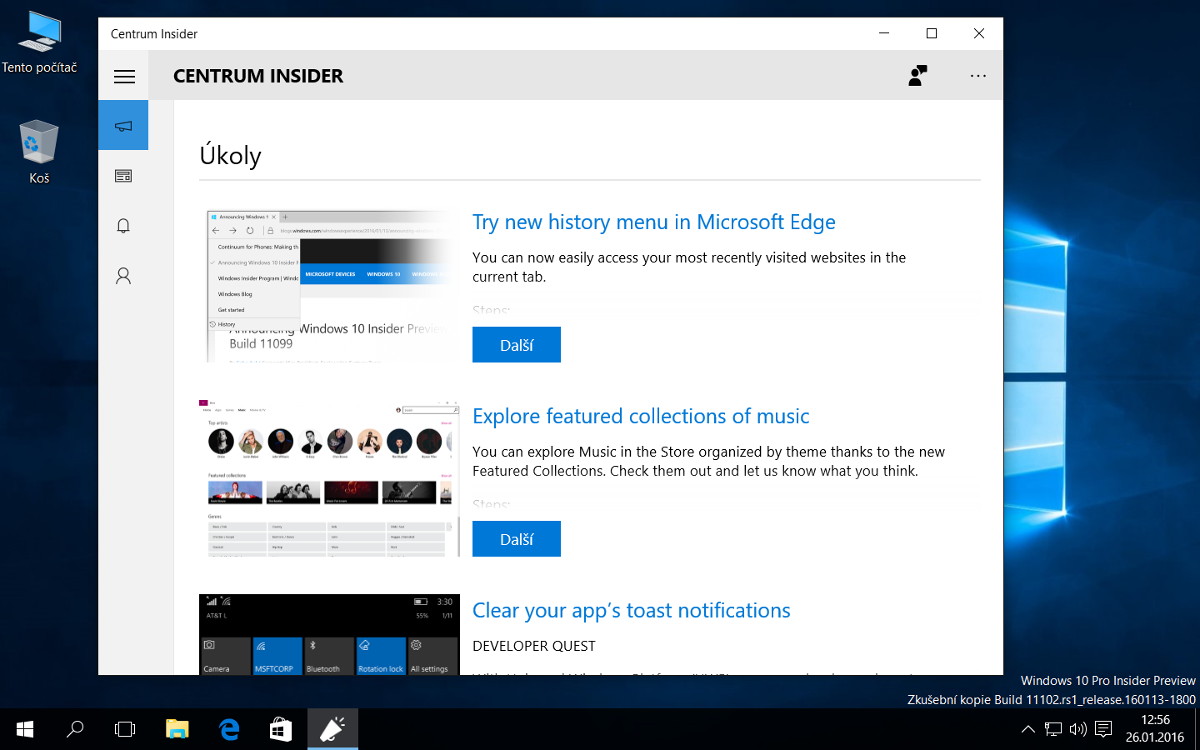Click Další under the Edge history quest
1200x750 pixels.
(x=516, y=345)
